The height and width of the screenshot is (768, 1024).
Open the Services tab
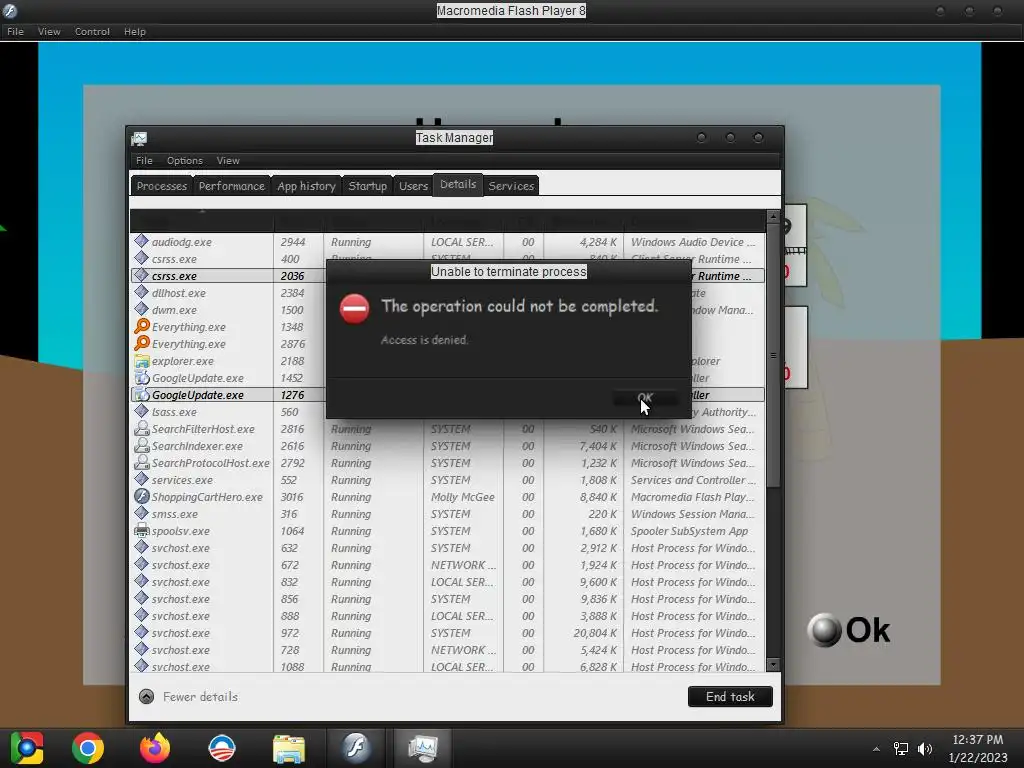point(511,186)
